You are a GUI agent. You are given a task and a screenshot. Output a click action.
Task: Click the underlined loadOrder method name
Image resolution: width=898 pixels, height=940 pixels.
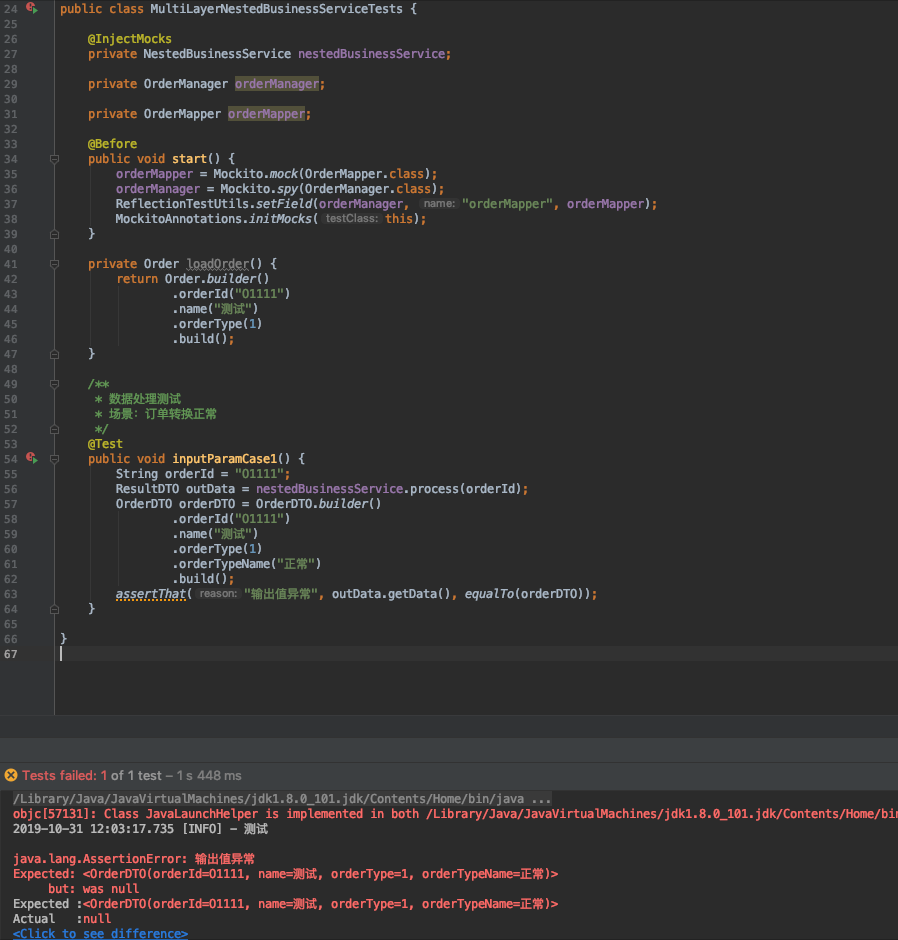(x=217, y=264)
